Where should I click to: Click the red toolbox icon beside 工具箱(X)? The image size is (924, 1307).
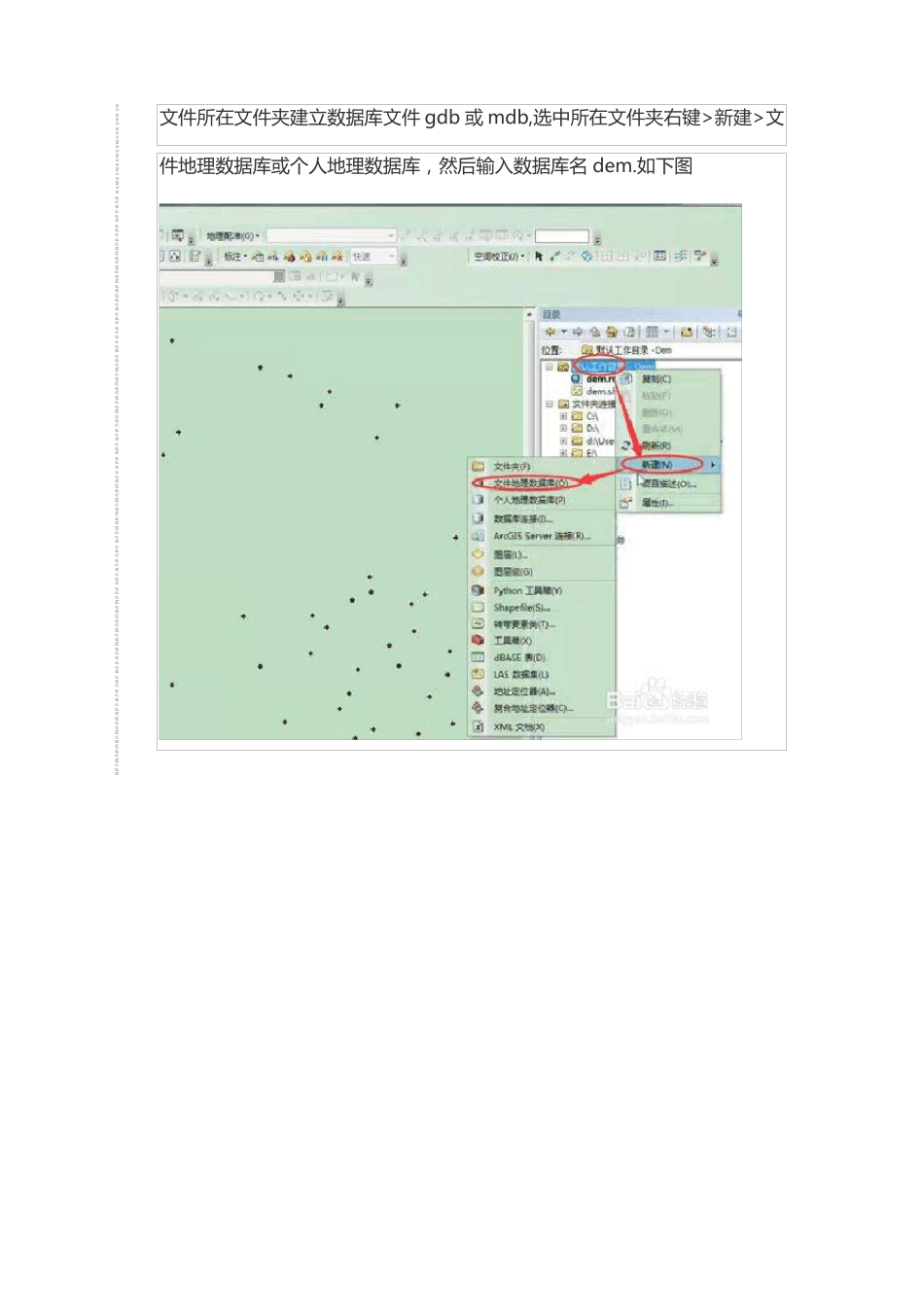478,641
